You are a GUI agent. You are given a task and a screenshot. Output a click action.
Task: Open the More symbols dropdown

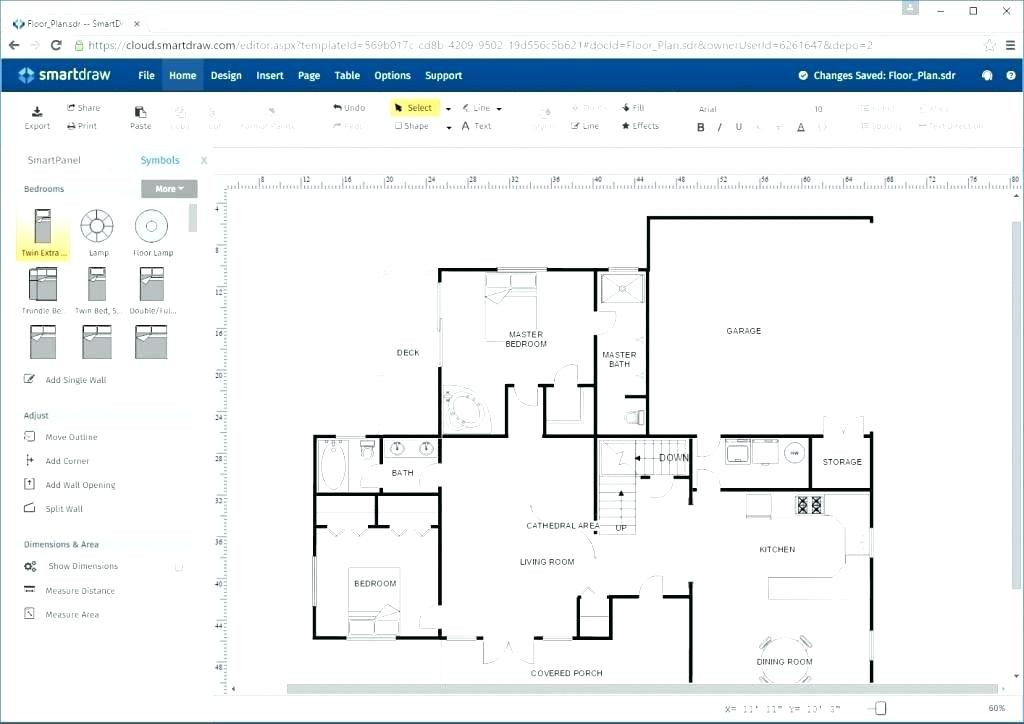pyautogui.click(x=168, y=188)
